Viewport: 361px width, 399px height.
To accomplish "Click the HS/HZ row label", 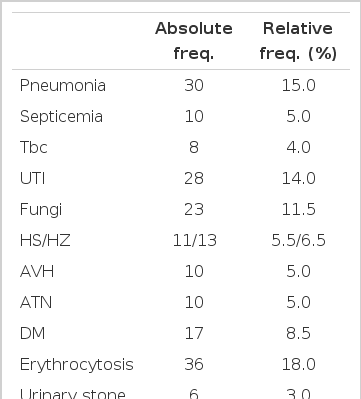I will pyautogui.click(x=45, y=240).
